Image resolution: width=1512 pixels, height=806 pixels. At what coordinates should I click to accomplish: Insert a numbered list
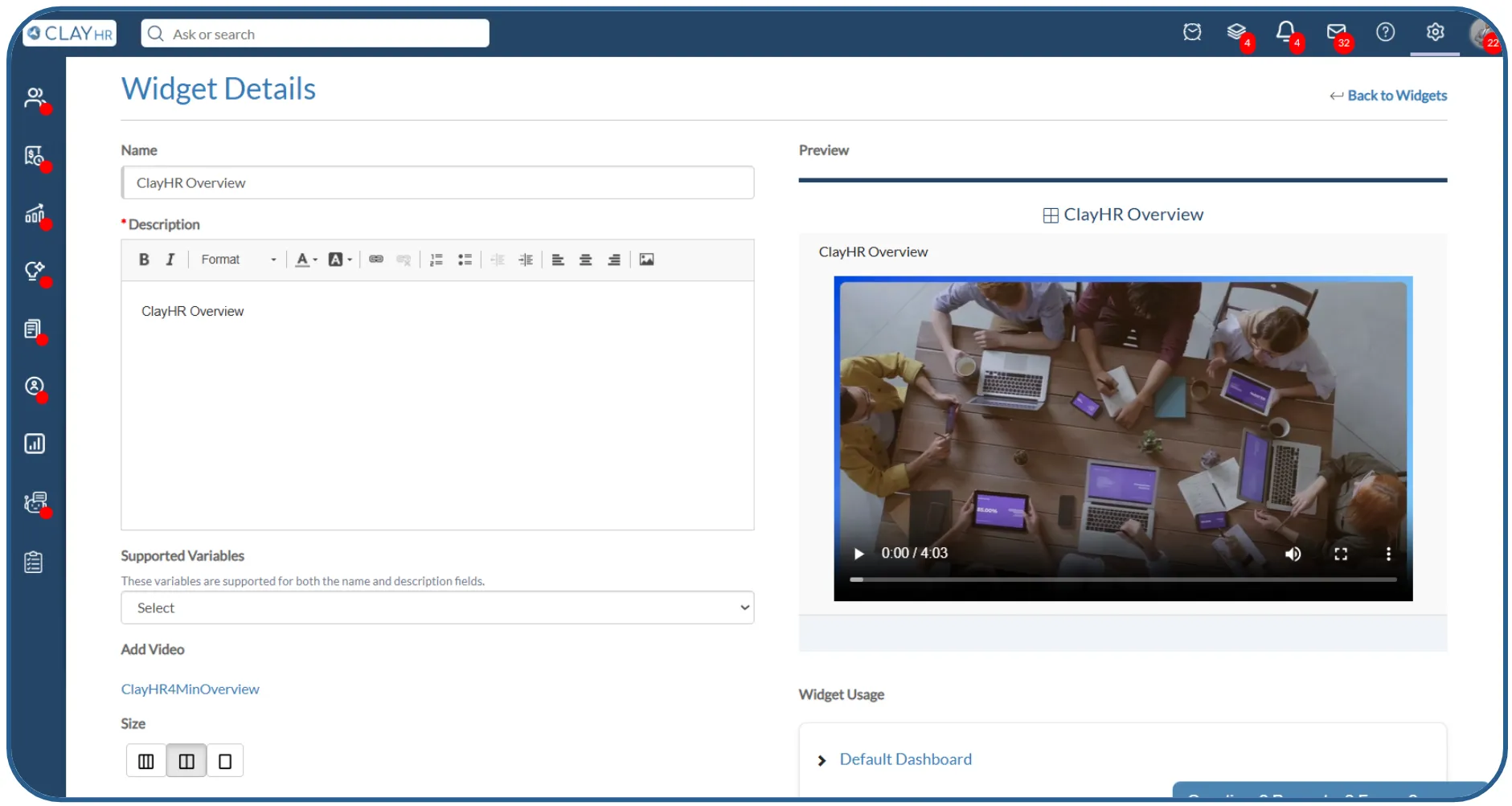(436, 260)
